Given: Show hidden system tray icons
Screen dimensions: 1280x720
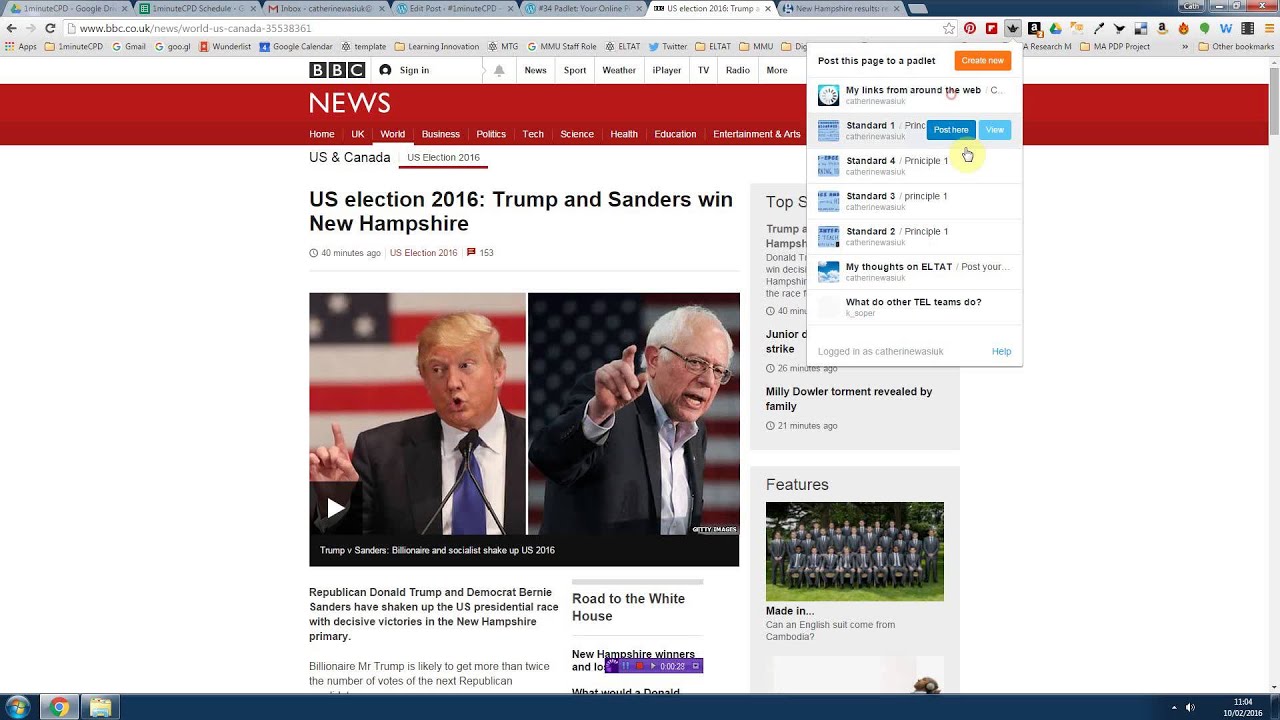Looking at the screenshot, I should 1174,707.
